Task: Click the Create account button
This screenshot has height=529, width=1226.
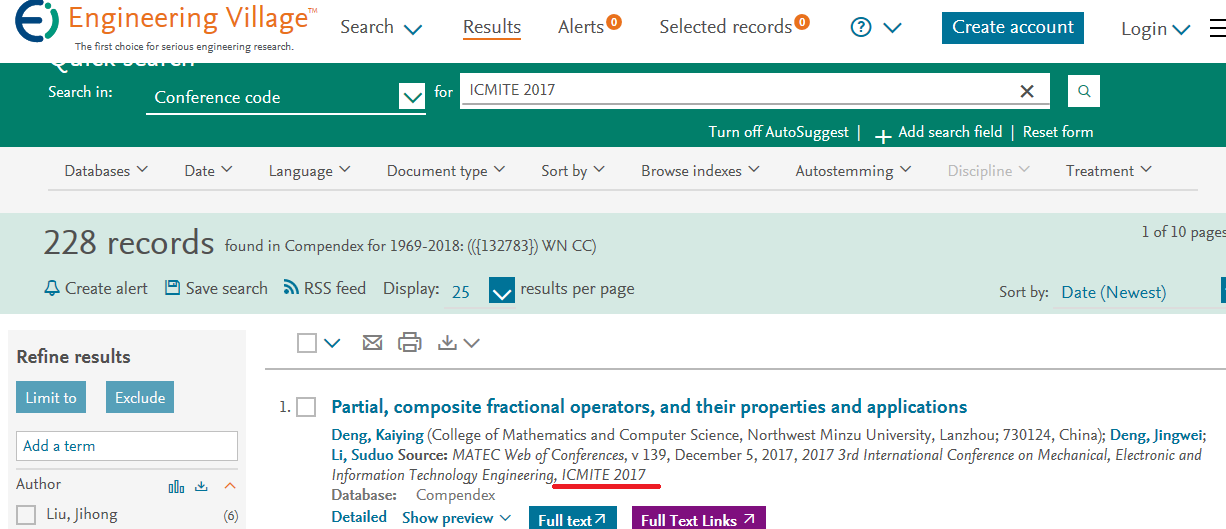Action: pyautogui.click(x=1013, y=27)
